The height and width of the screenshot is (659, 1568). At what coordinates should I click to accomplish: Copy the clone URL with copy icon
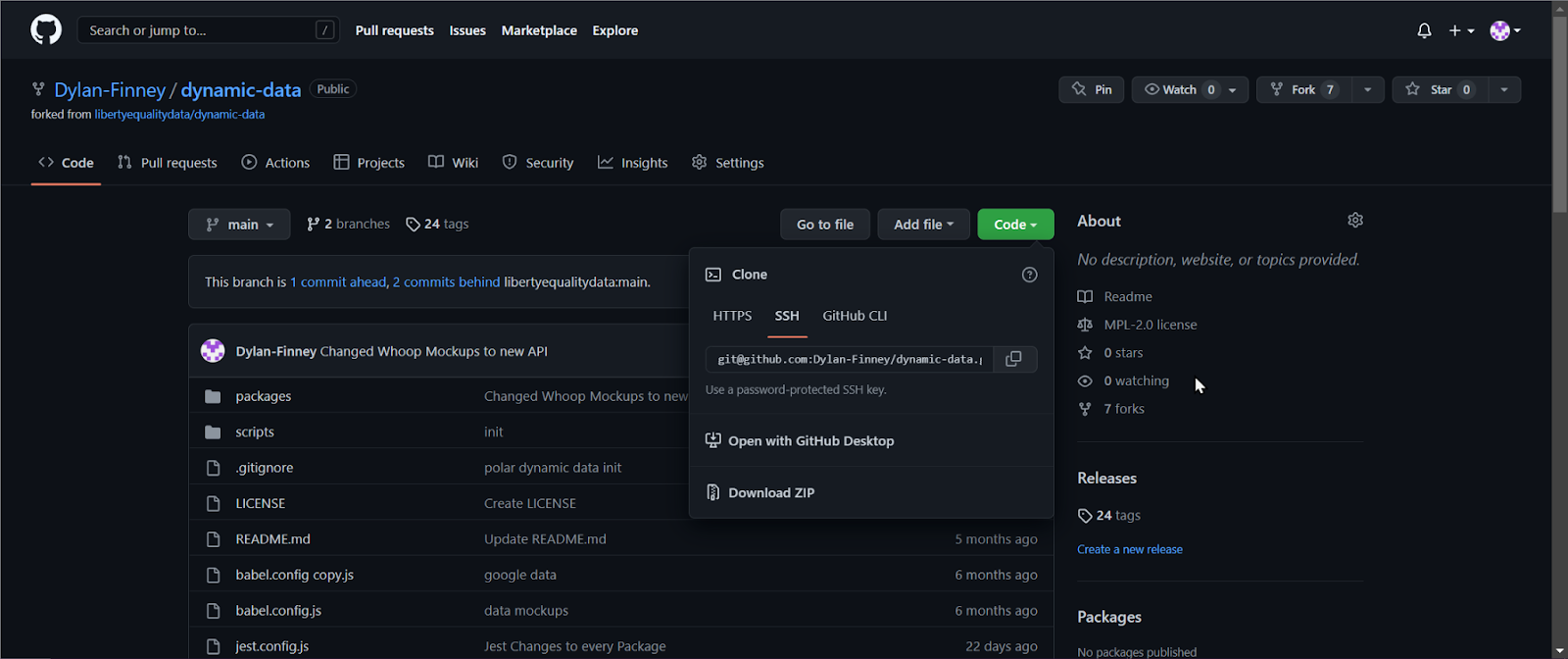[1014, 359]
